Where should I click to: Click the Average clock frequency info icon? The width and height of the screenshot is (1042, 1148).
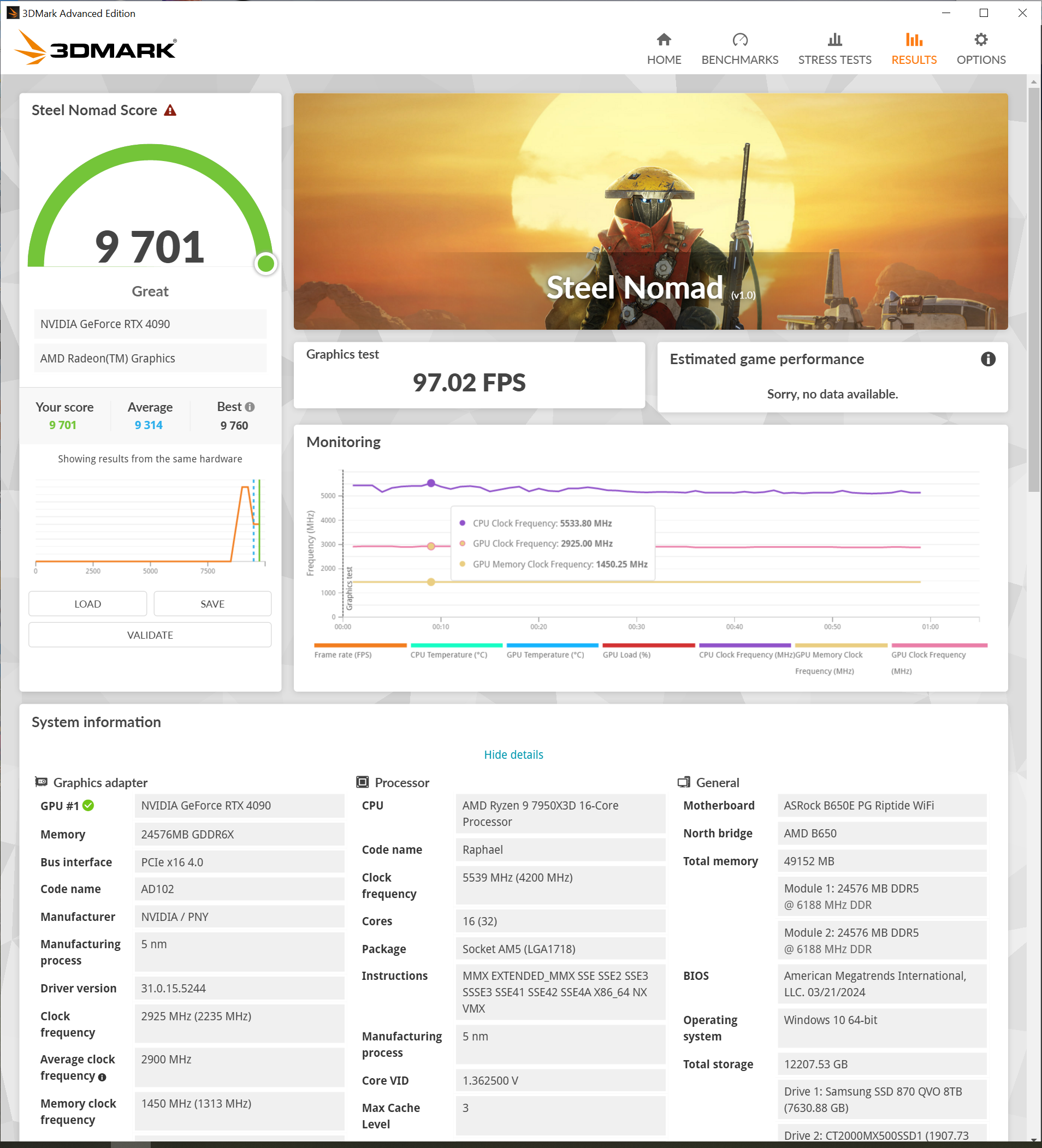click(102, 1077)
